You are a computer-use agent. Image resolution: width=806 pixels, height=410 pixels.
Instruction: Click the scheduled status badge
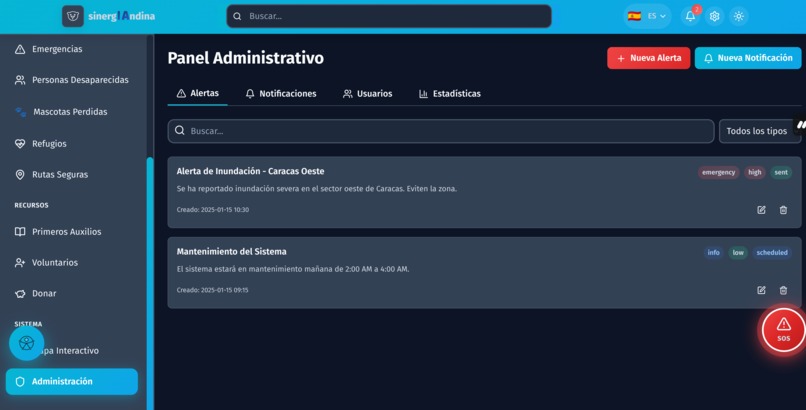click(x=772, y=252)
